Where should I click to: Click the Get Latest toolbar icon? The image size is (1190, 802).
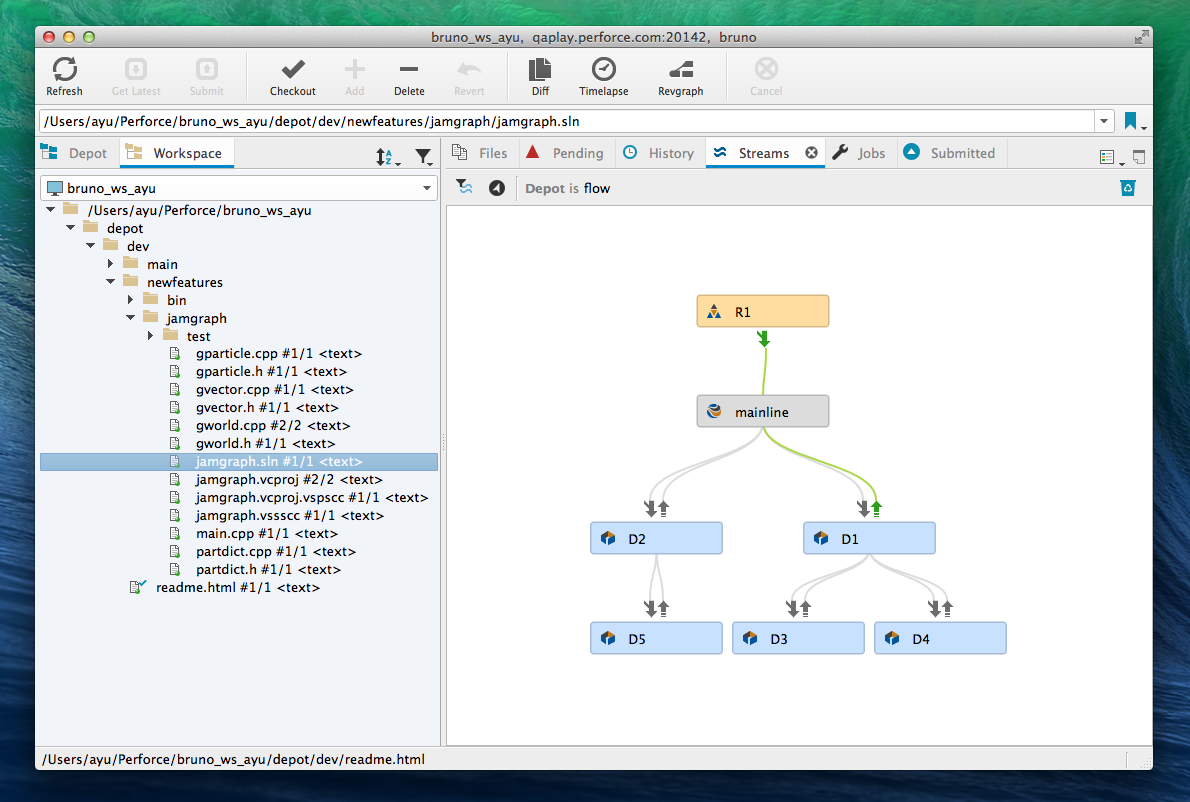[136, 69]
